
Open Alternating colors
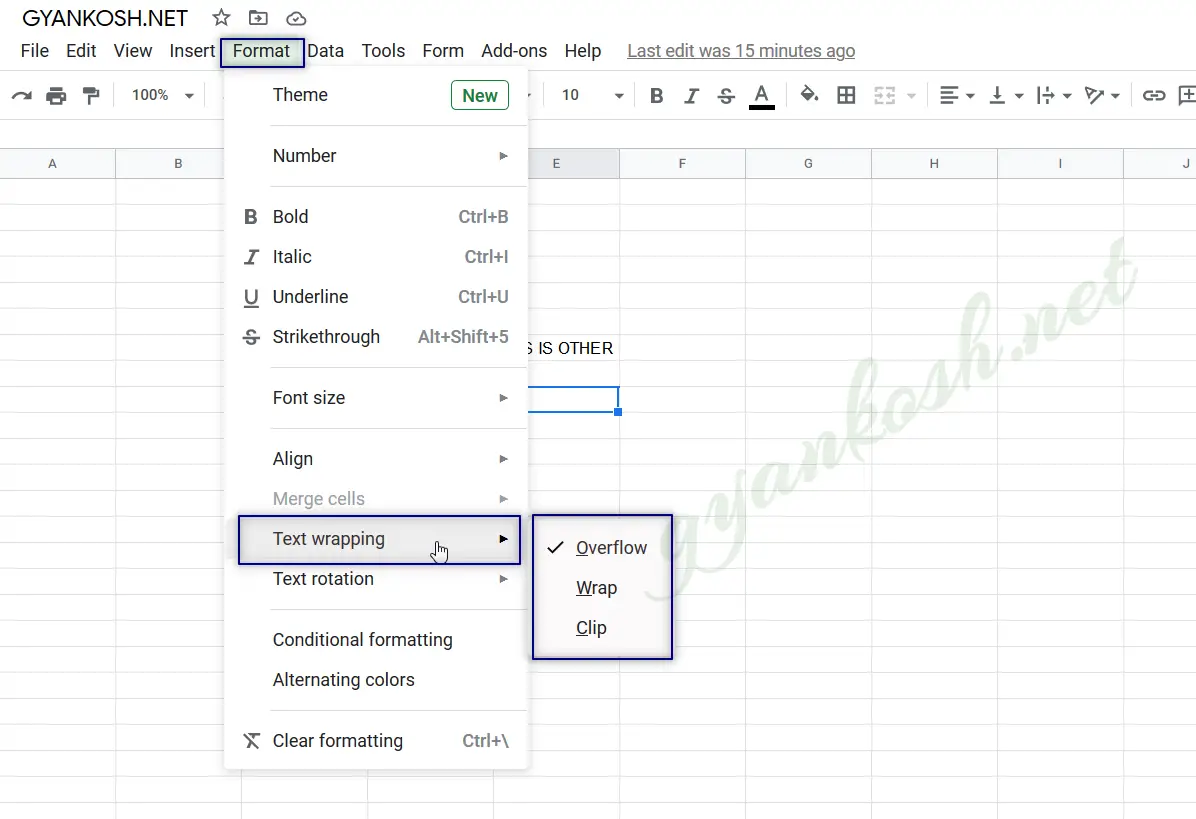tap(375, 680)
